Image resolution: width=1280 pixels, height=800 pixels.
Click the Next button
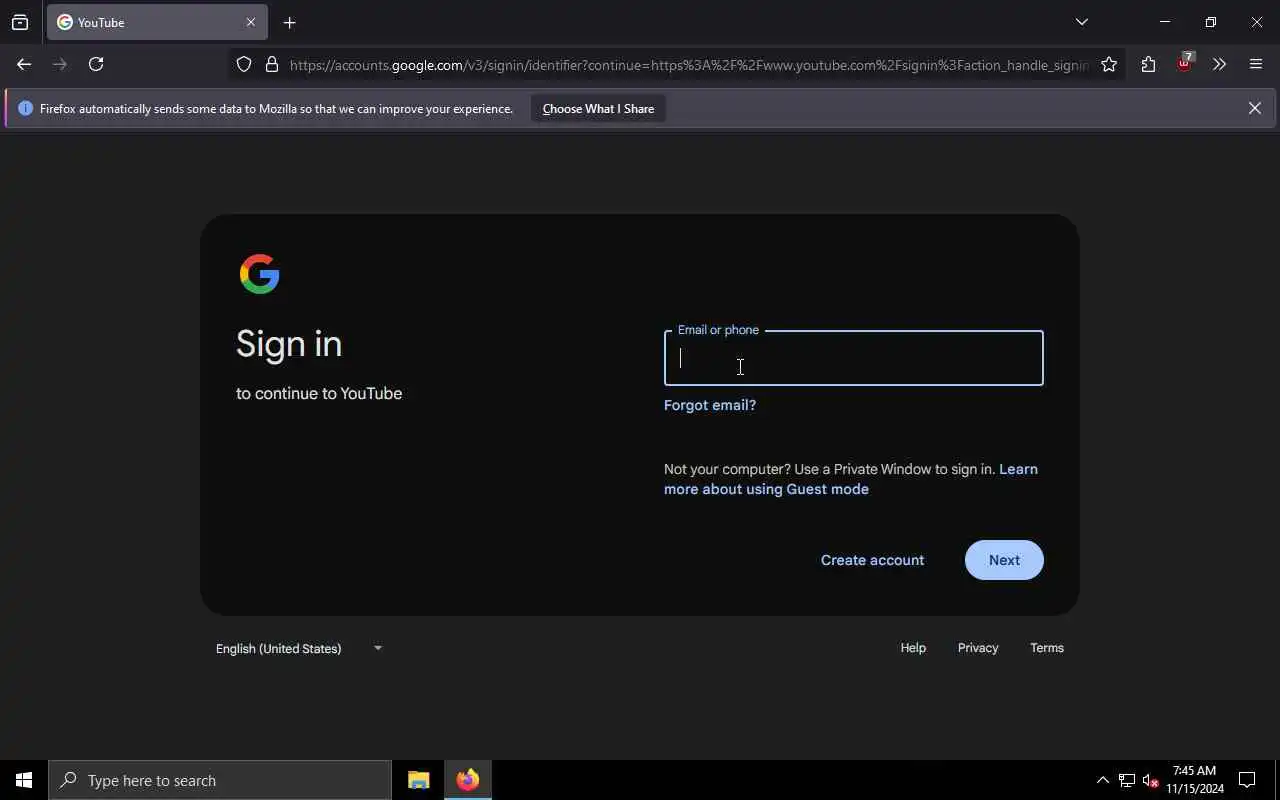[x=1004, y=560]
